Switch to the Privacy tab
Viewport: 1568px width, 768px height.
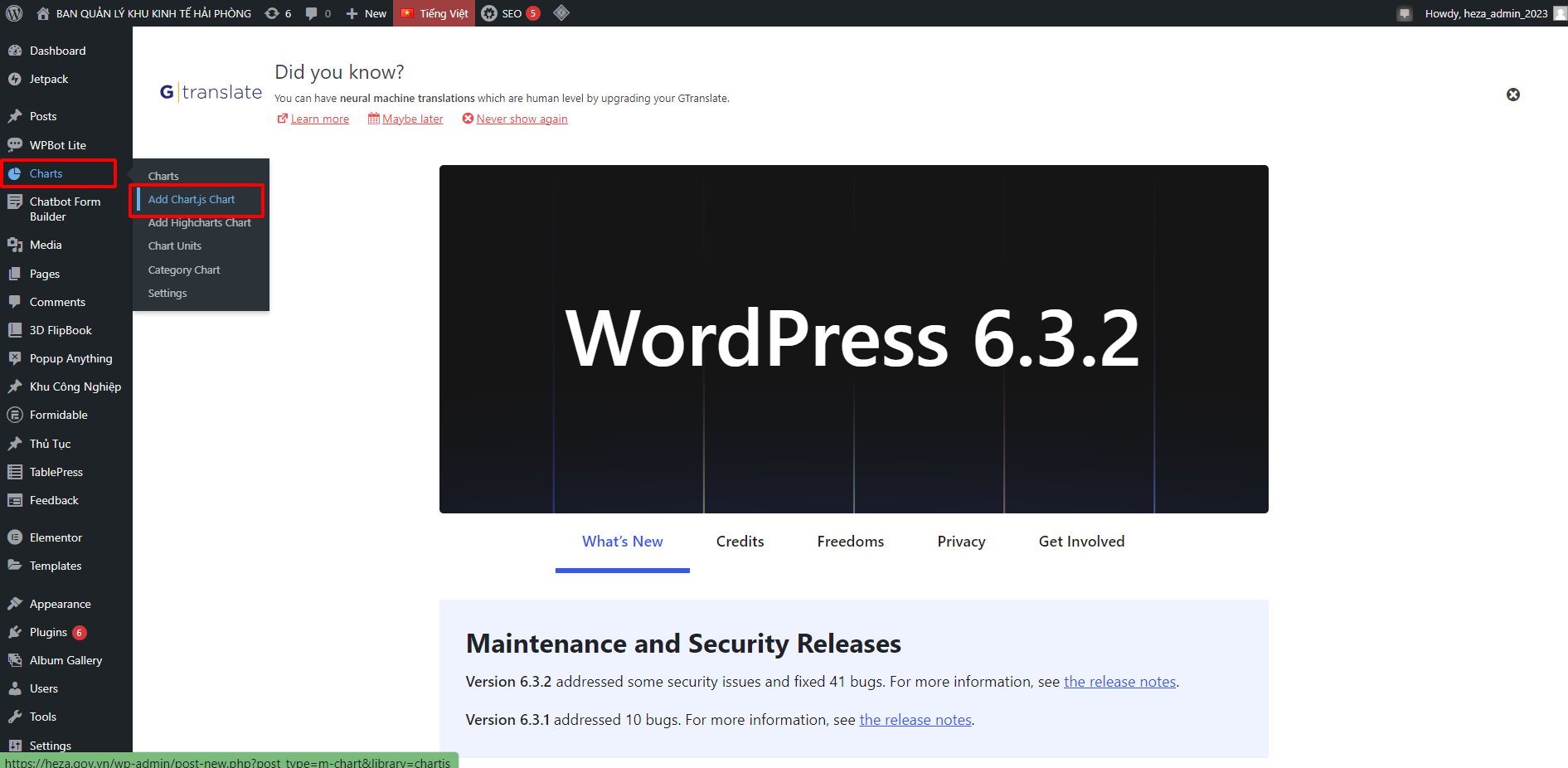click(x=961, y=542)
